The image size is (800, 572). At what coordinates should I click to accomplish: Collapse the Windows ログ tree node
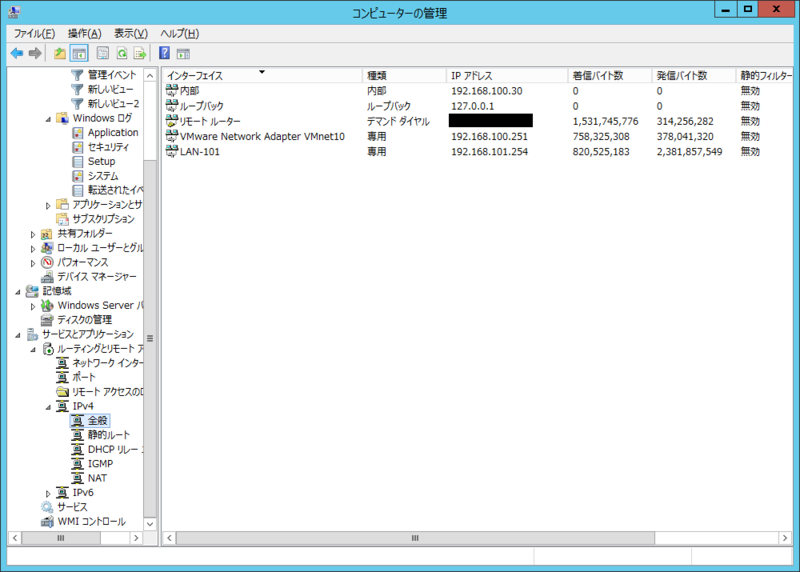[48, 119]
